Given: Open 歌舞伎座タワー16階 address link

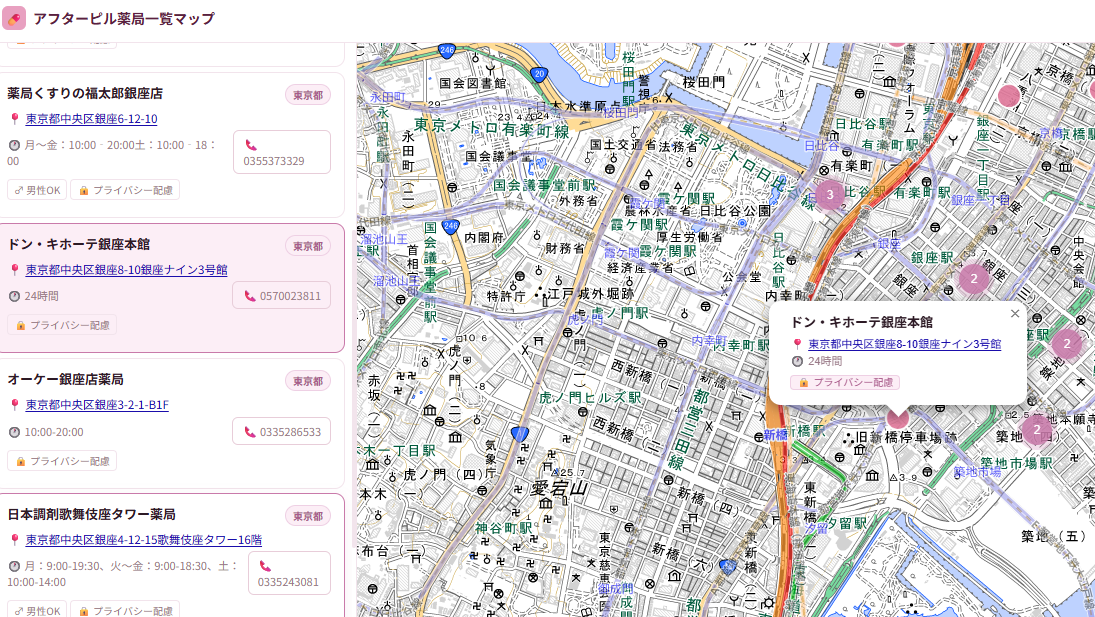Looking at the screenshot, I should (x=143, y=540).
